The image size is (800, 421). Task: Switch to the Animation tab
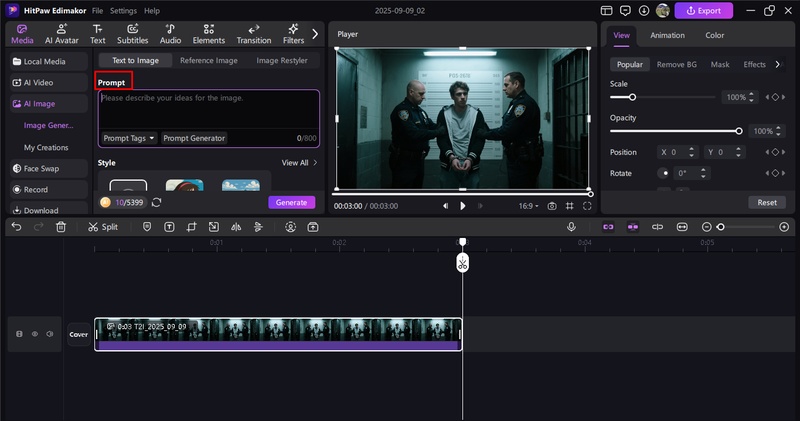tap(667, 35)
